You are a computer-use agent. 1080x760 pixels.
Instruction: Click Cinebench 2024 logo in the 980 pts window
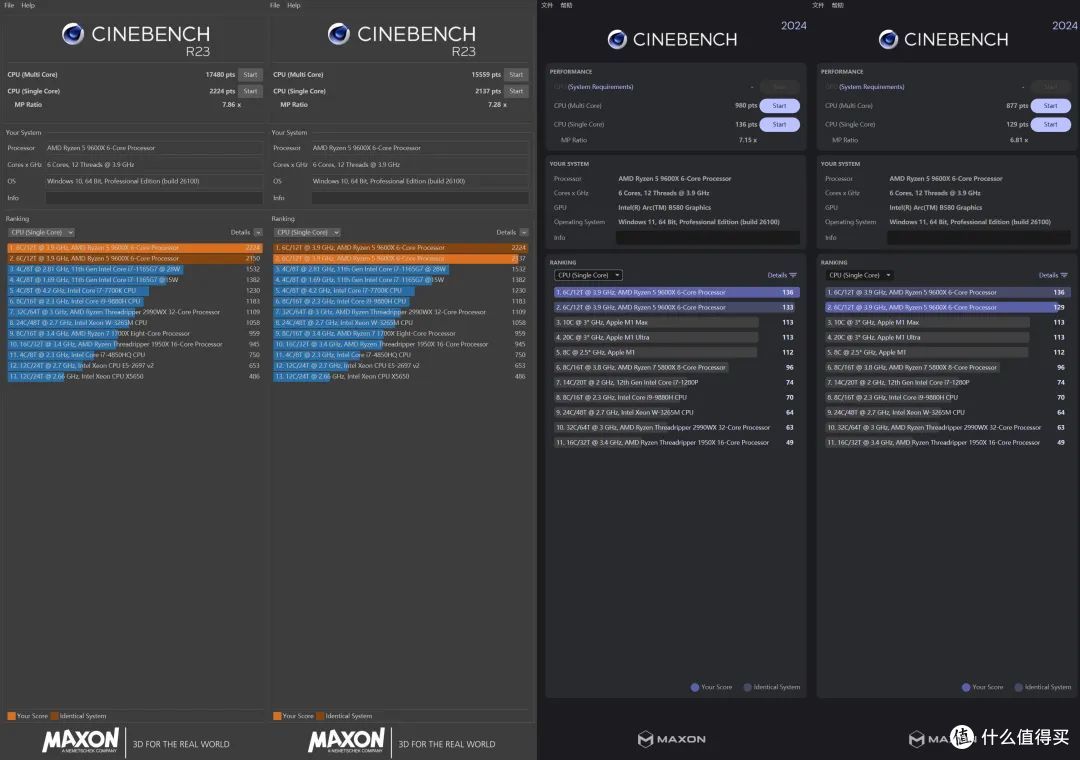point(672,39)
